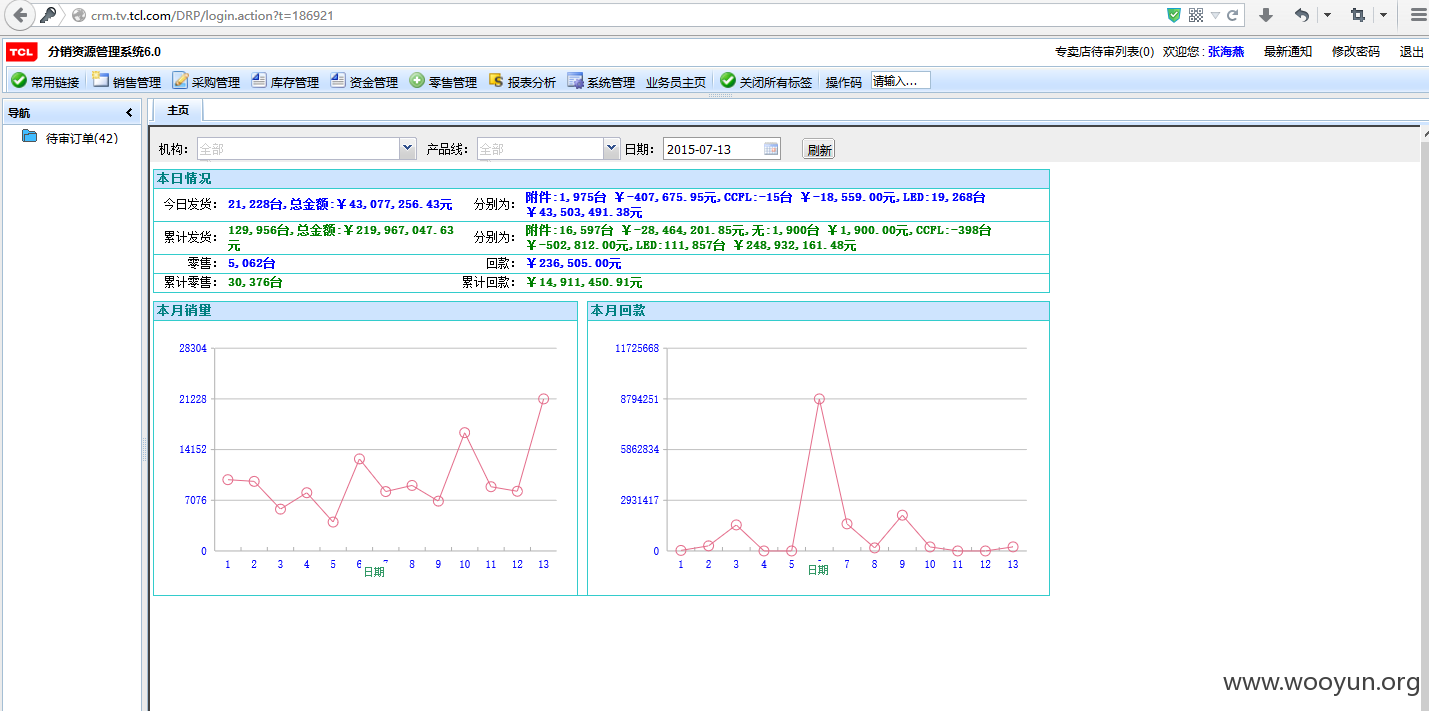The height and width of the screenshot is (711, 1429).
Task: Open dropdown arrow next to the undo icon
Action: (x=1327, y=15)
